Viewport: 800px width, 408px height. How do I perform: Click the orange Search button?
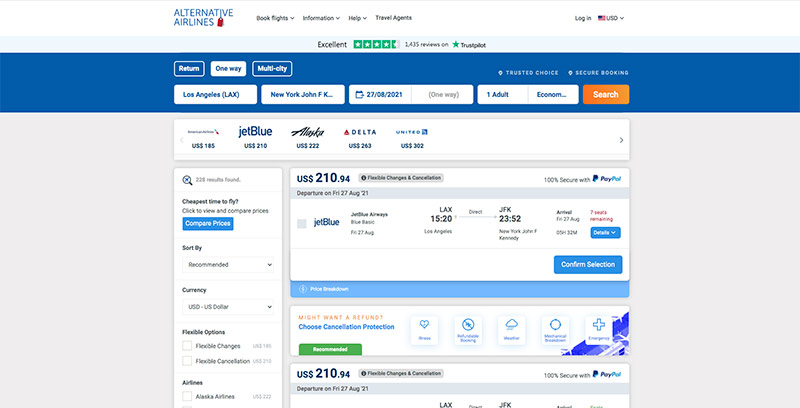point(606,94)
